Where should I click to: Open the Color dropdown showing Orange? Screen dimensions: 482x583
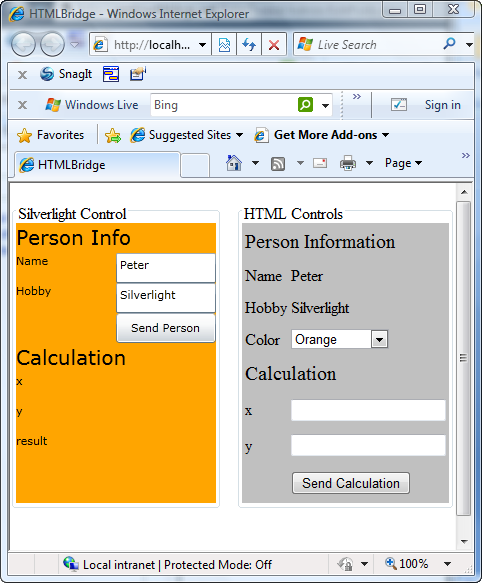(x=340, y=339)
